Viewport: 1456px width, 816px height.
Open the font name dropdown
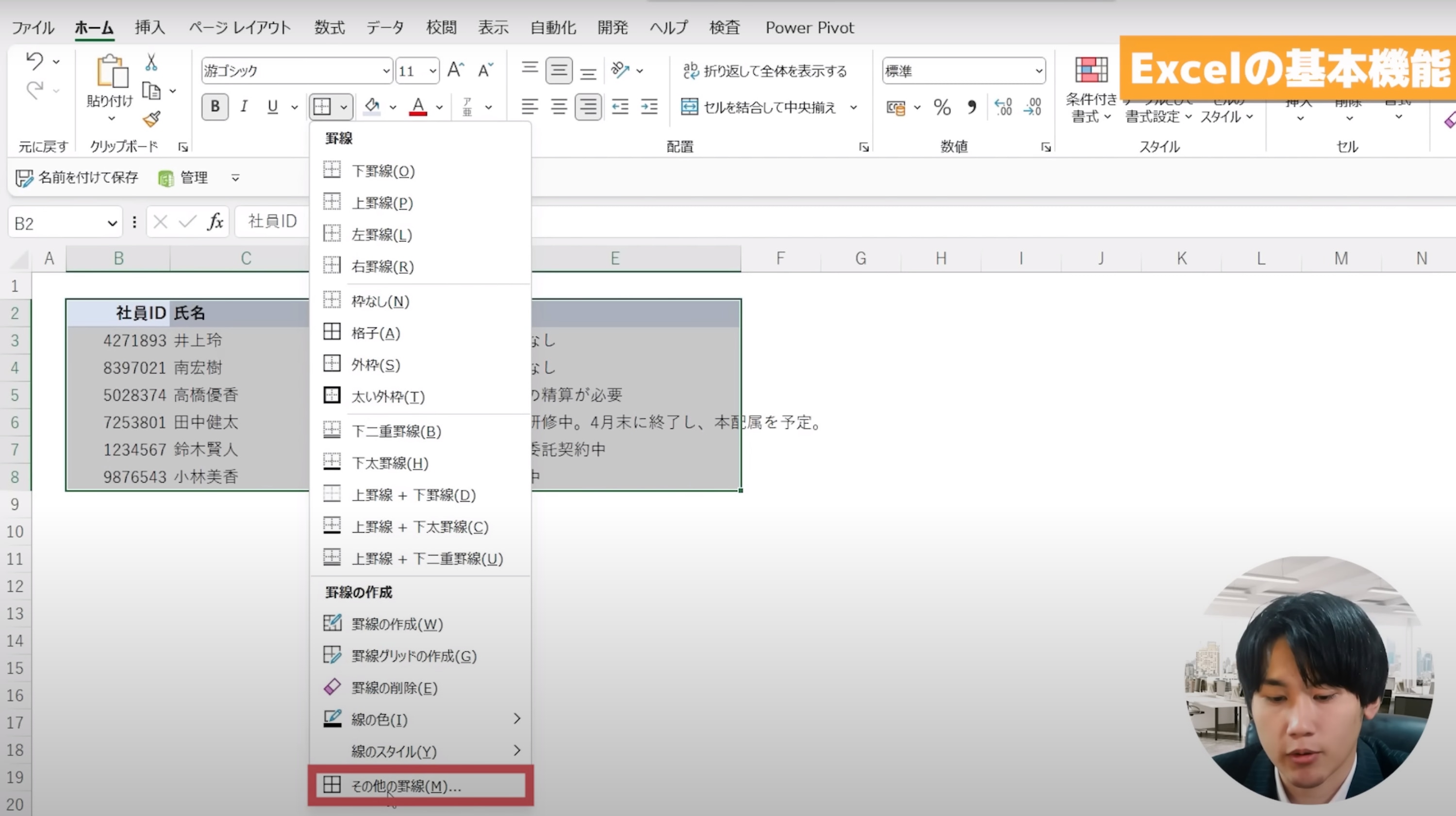click(x=386, y=71)
